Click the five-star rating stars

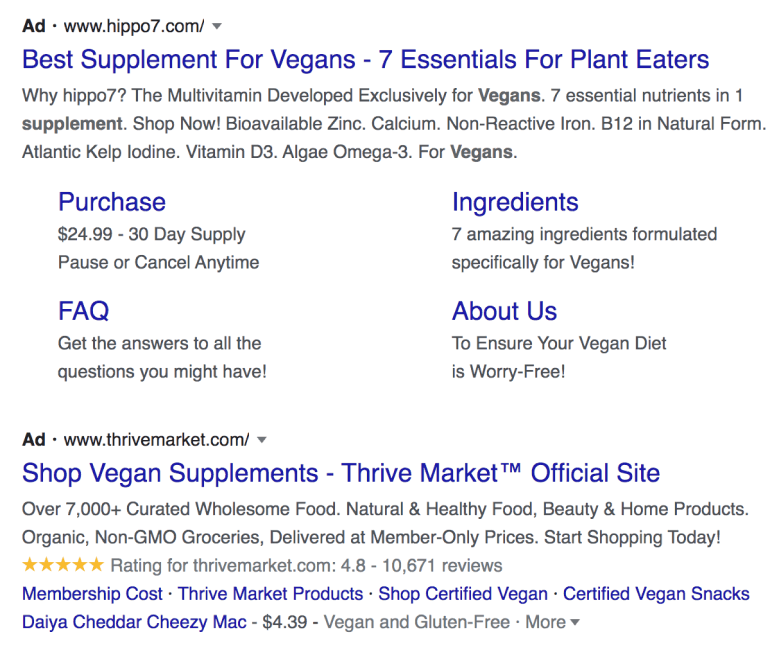pyautogui.click(x=62, y=565)
